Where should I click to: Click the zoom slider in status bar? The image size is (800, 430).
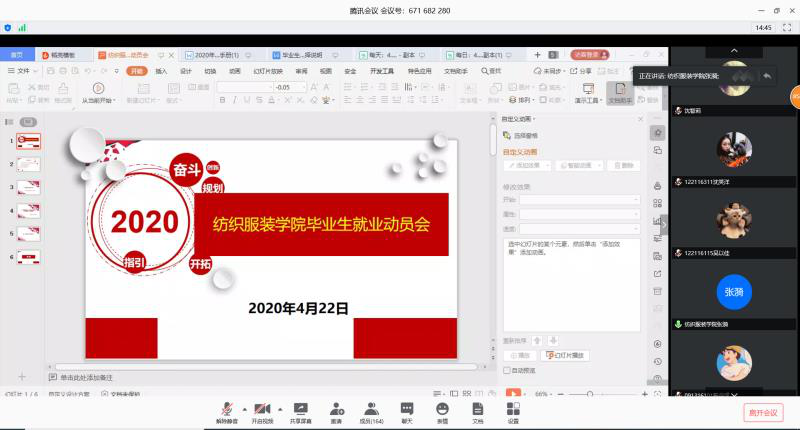pyautogui.click(x=590, y=394)
